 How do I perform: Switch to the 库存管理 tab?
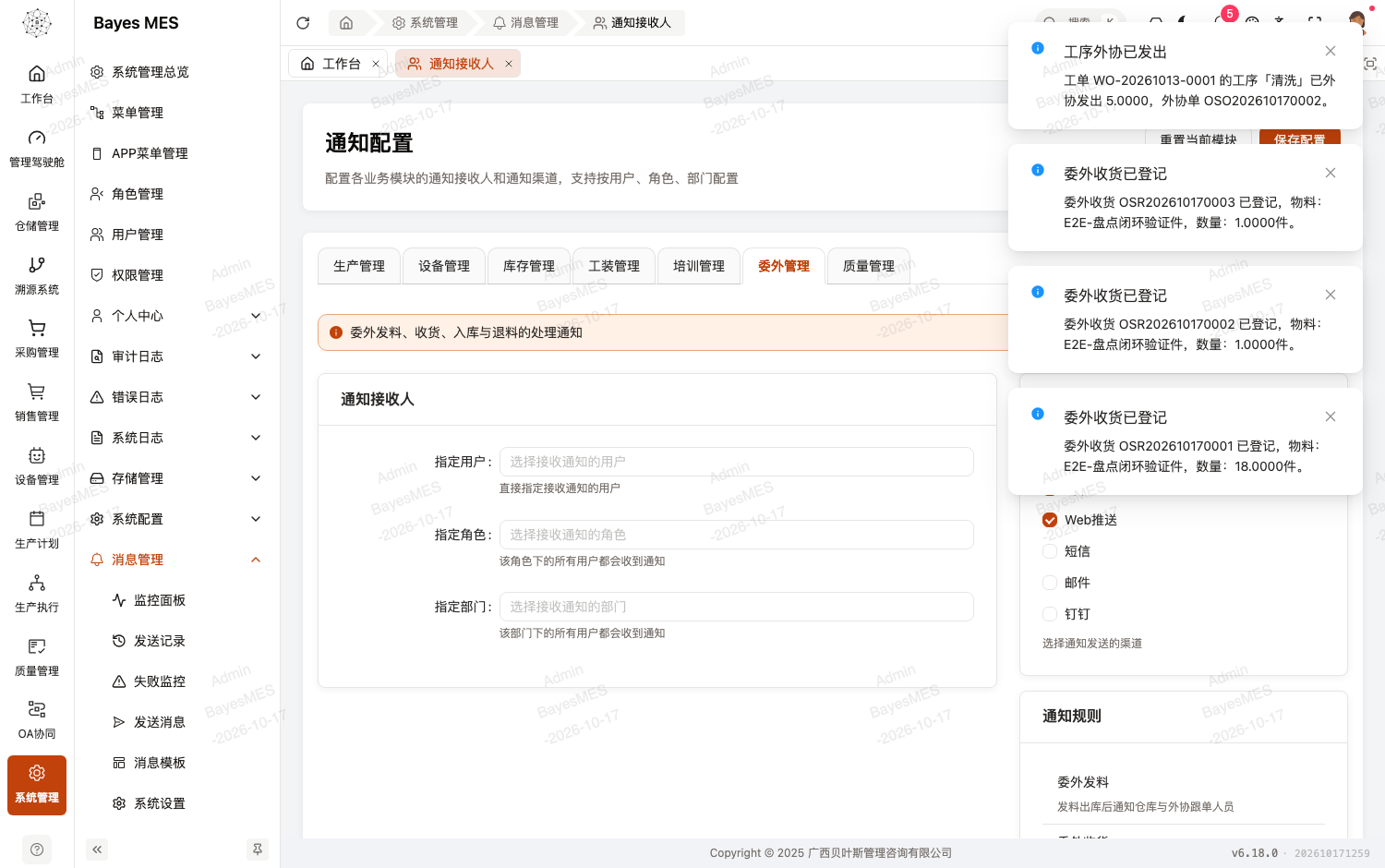[529, 266]
